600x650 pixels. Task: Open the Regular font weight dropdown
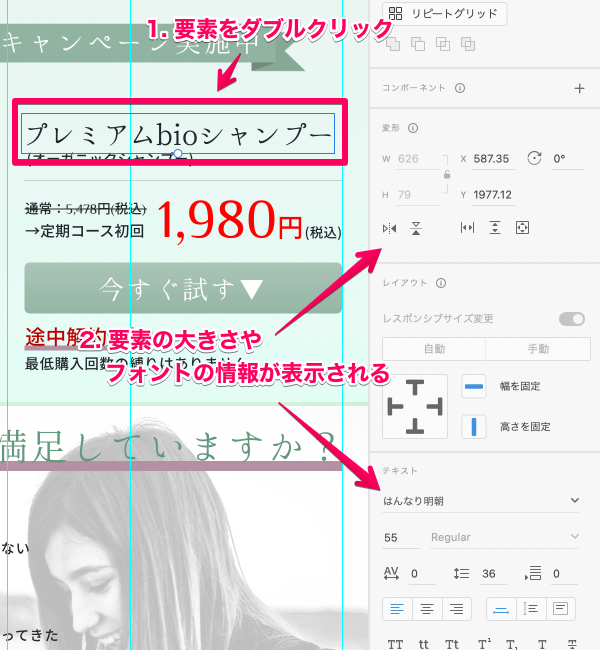504,538
